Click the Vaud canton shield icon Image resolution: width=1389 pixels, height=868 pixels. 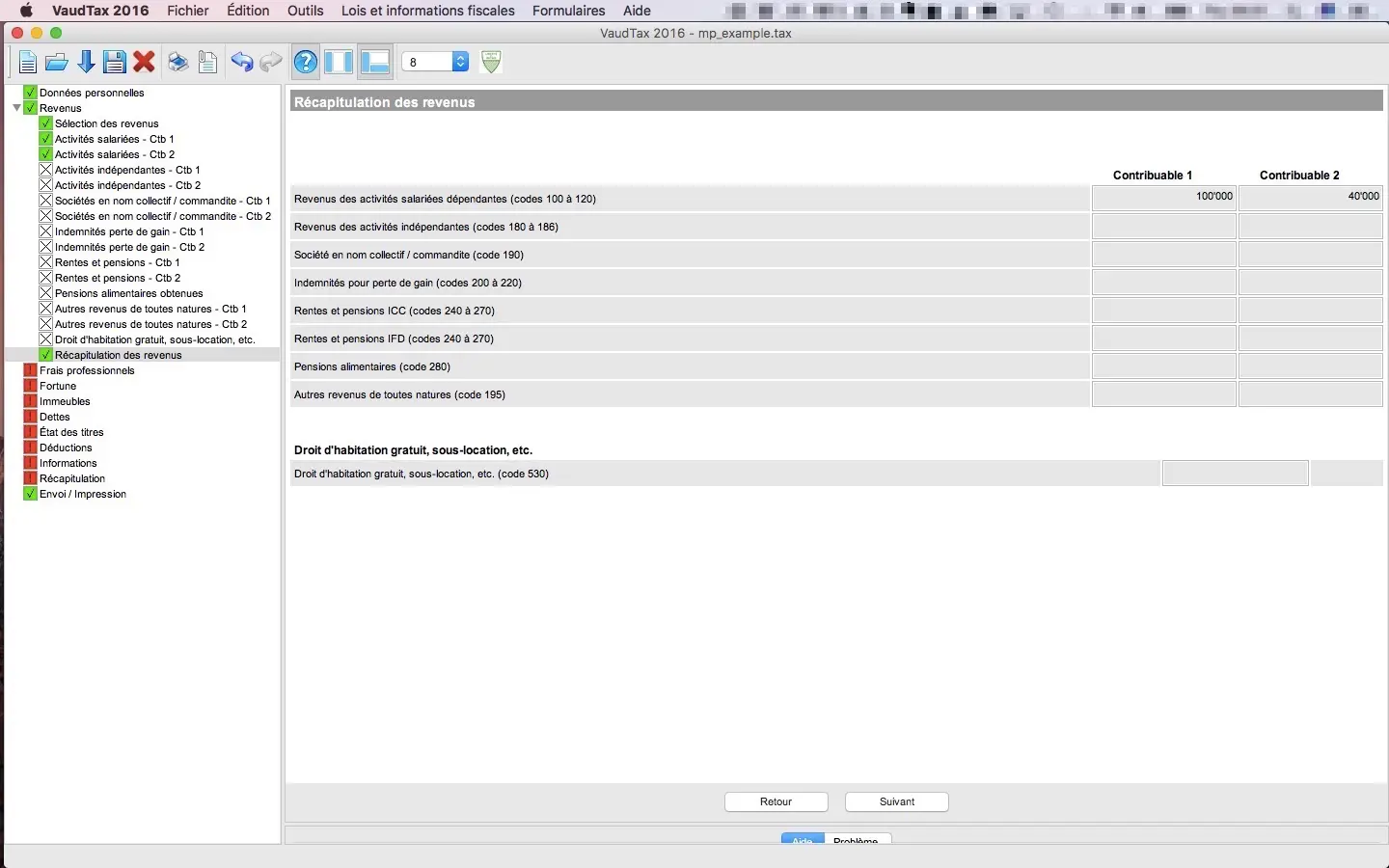(x=491, y=62)
